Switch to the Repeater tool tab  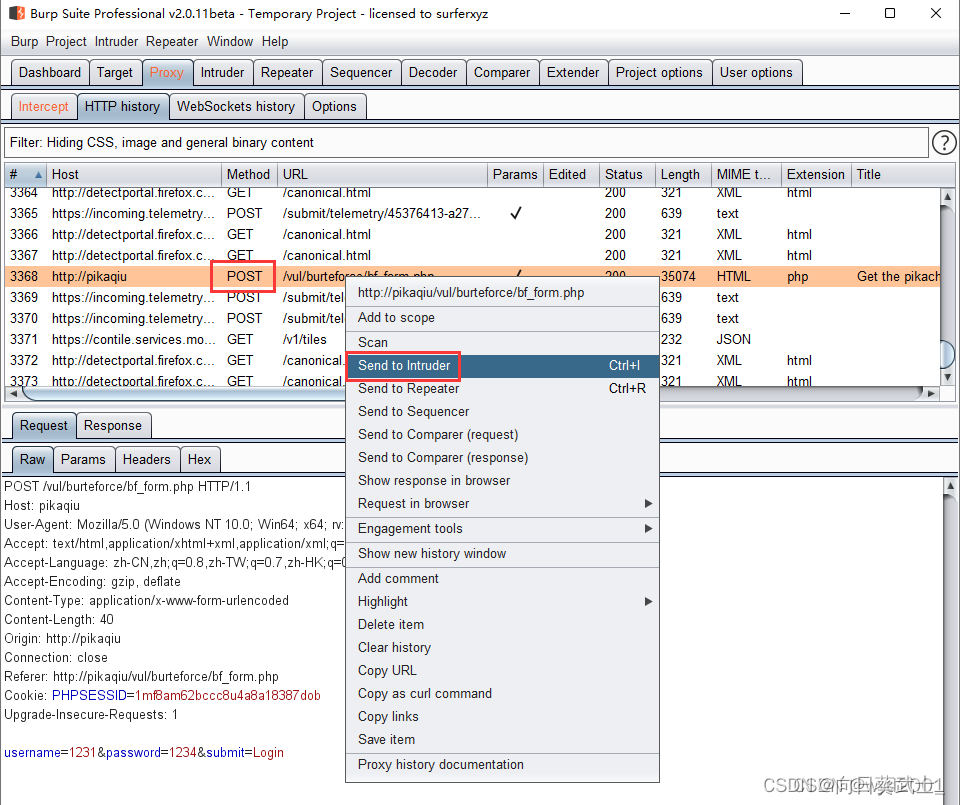coord(287,72)
